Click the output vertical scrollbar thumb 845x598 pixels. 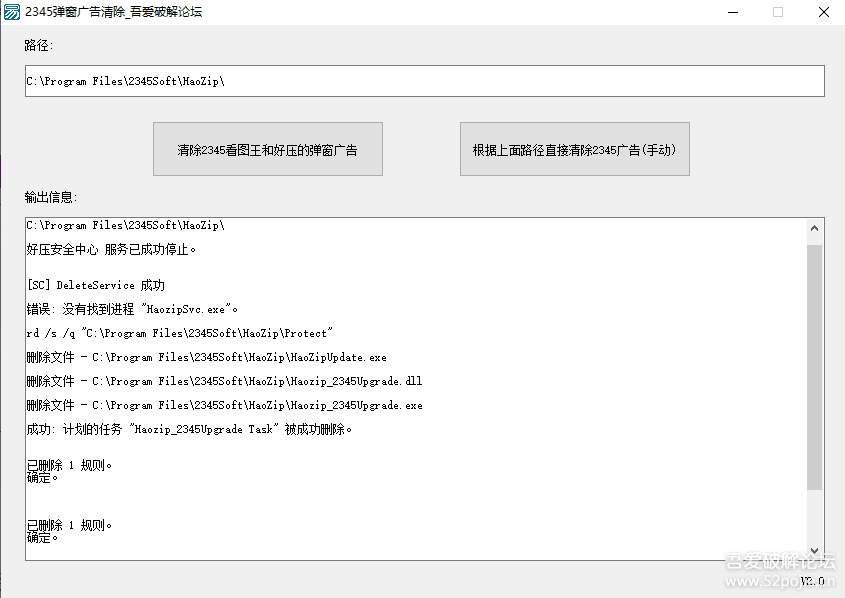(x=814, y=367)
